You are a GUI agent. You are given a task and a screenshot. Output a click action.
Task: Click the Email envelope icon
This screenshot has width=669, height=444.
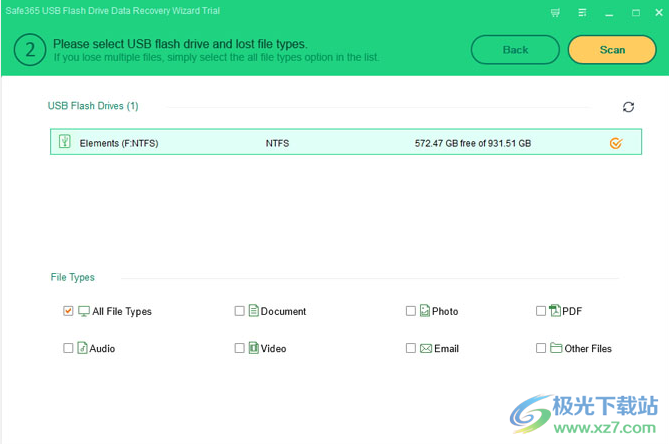pyautogui.click(x=426, y=348)
